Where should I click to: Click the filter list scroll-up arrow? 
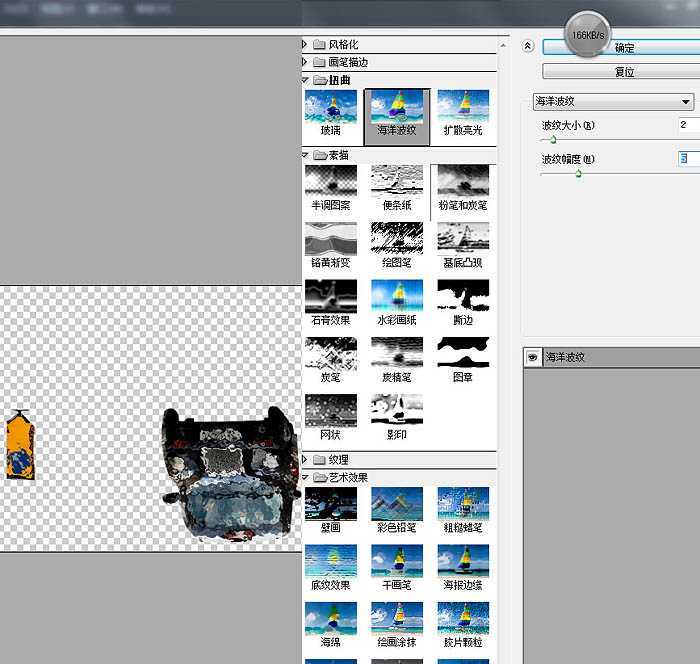pos(503,45)
